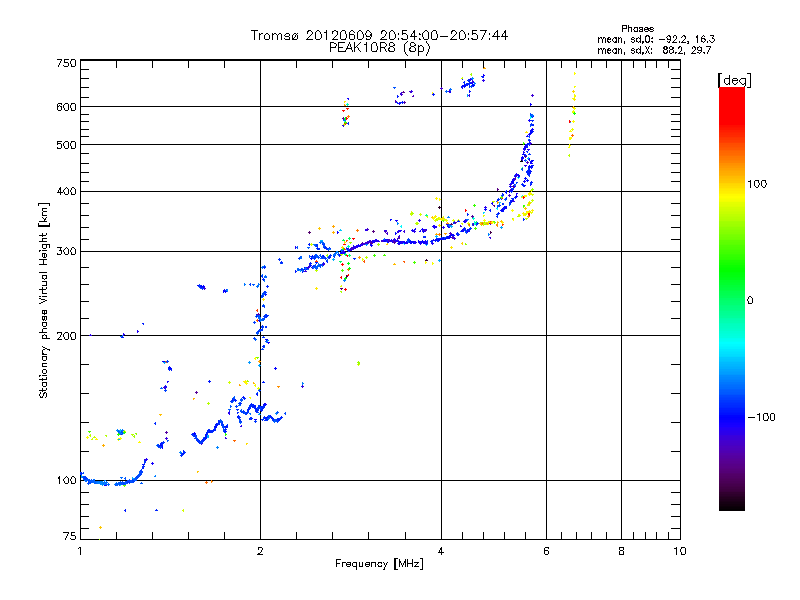This screenshot has height=600, width=800.
Task: Click the '6' frequency axis label
Action: (546, 551)
